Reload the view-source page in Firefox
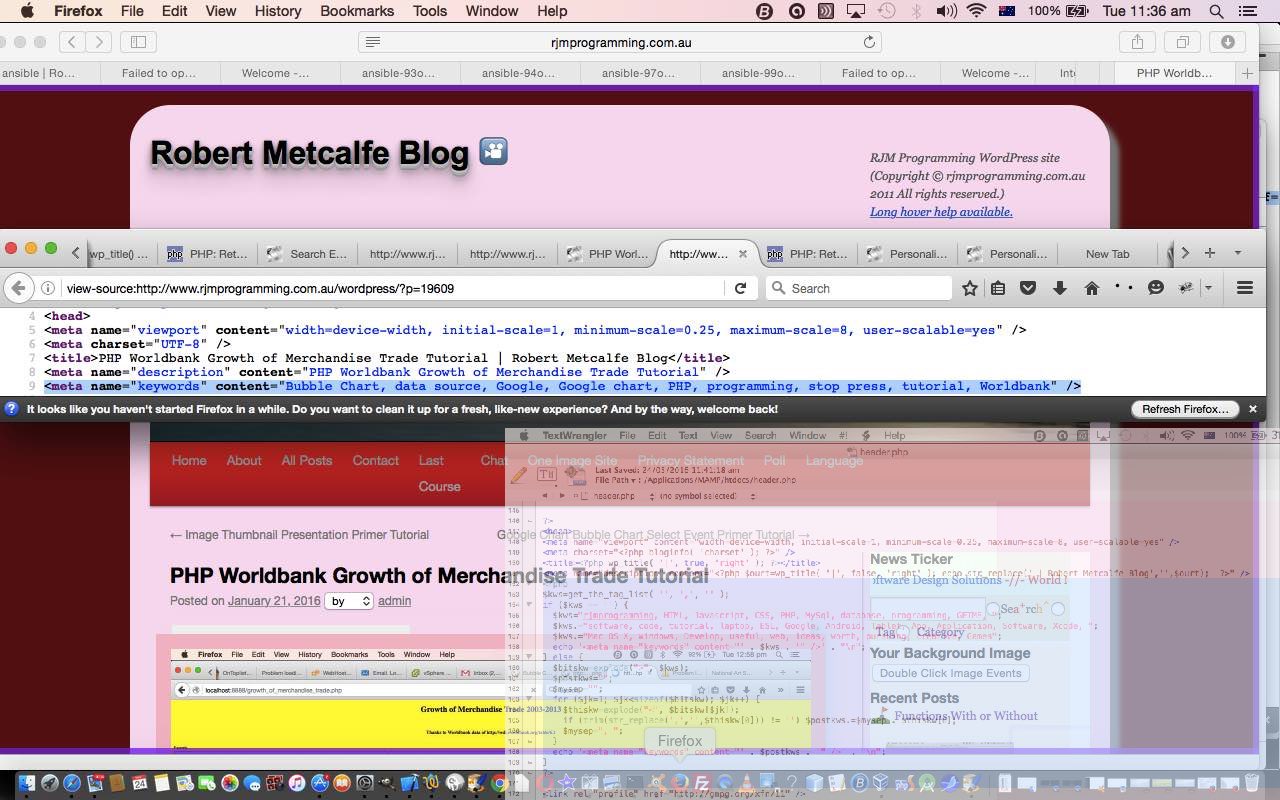Screen dimensions: 1280x800 (x=740, y=288)
